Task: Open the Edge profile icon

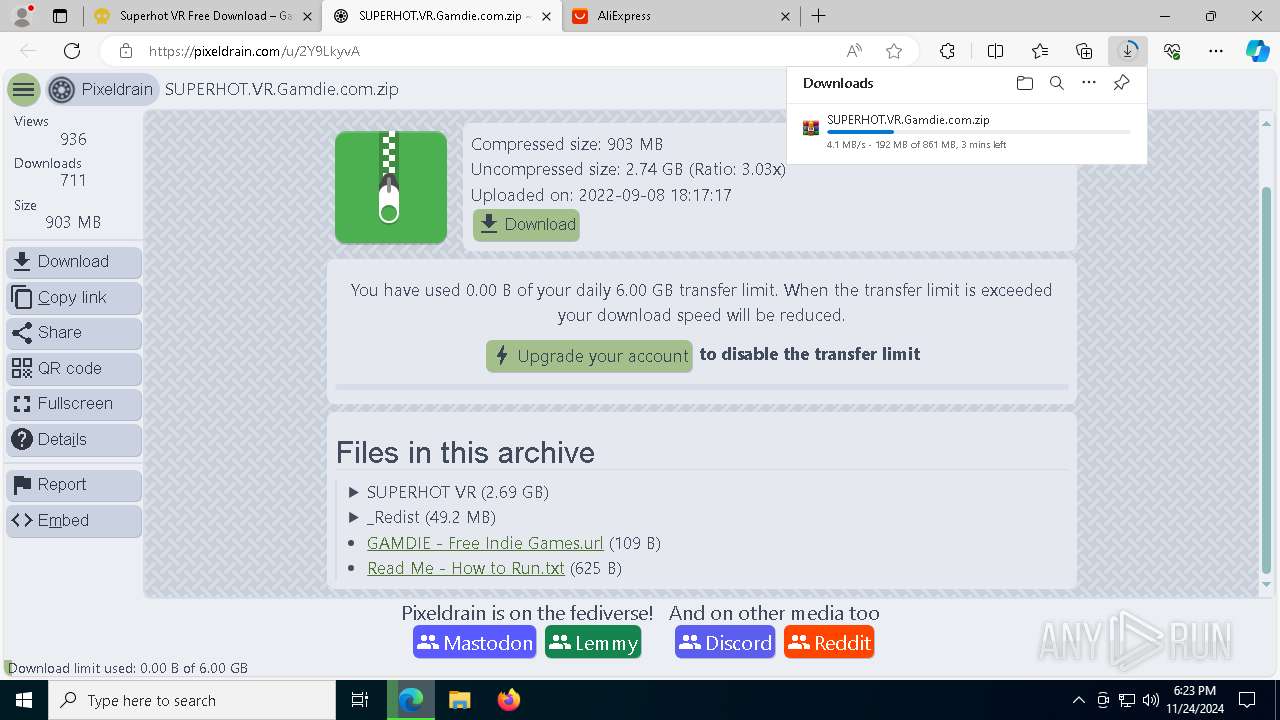Action: coord(22,16)
